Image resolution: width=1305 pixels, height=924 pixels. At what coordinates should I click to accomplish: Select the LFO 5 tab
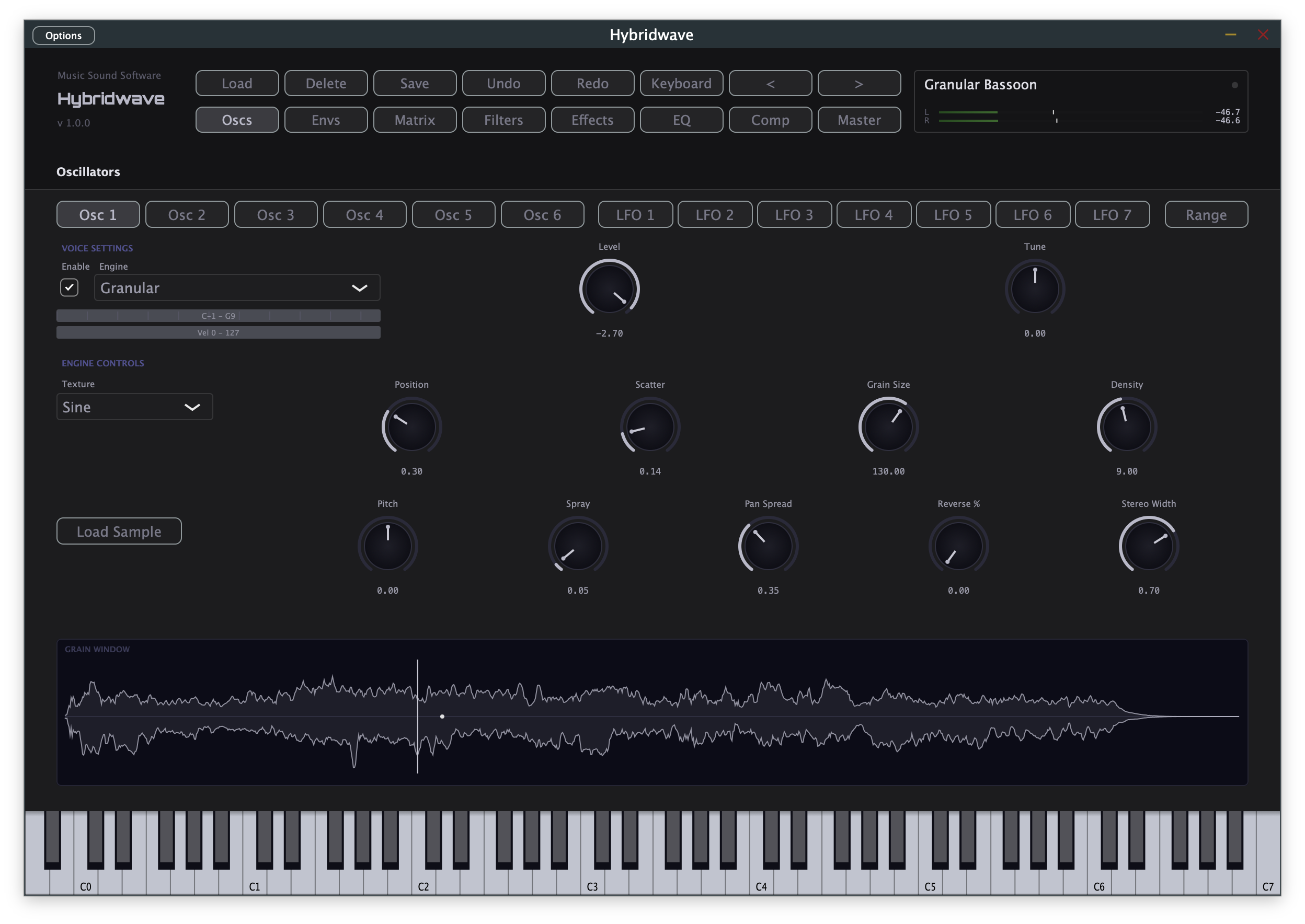(x=953, y=214)
